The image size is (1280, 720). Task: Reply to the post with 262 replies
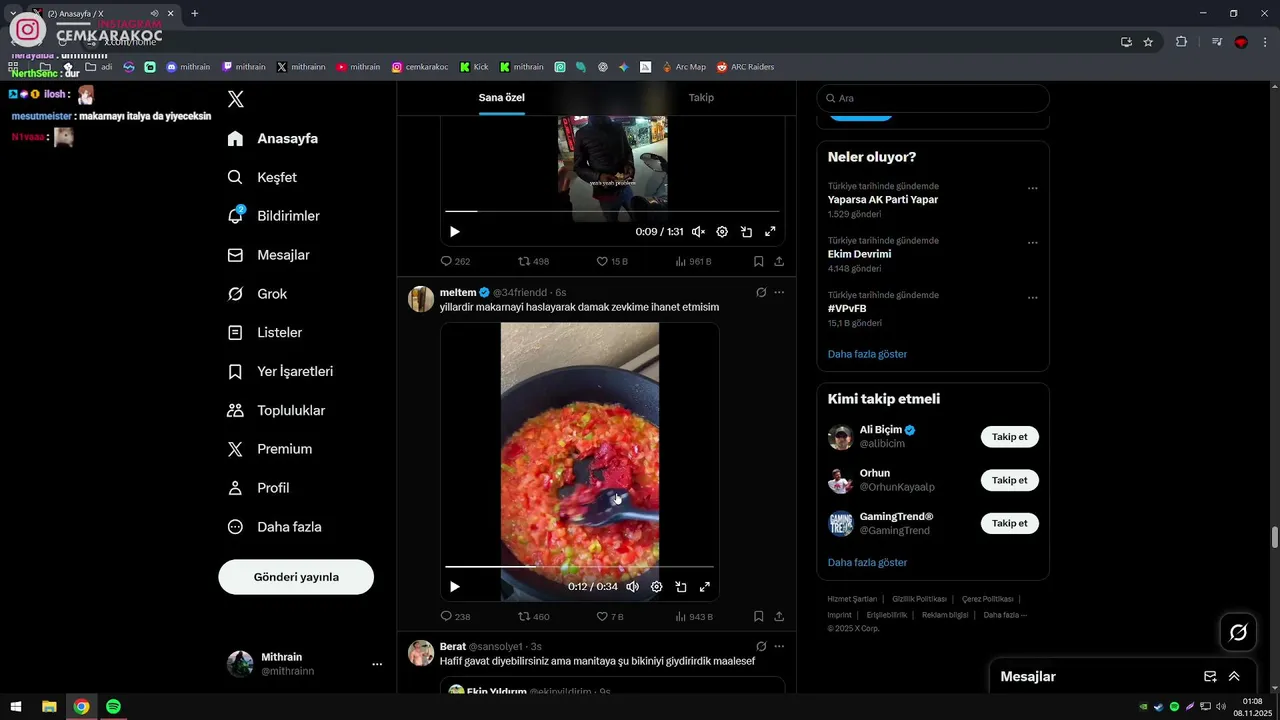(x=455, y=261)
